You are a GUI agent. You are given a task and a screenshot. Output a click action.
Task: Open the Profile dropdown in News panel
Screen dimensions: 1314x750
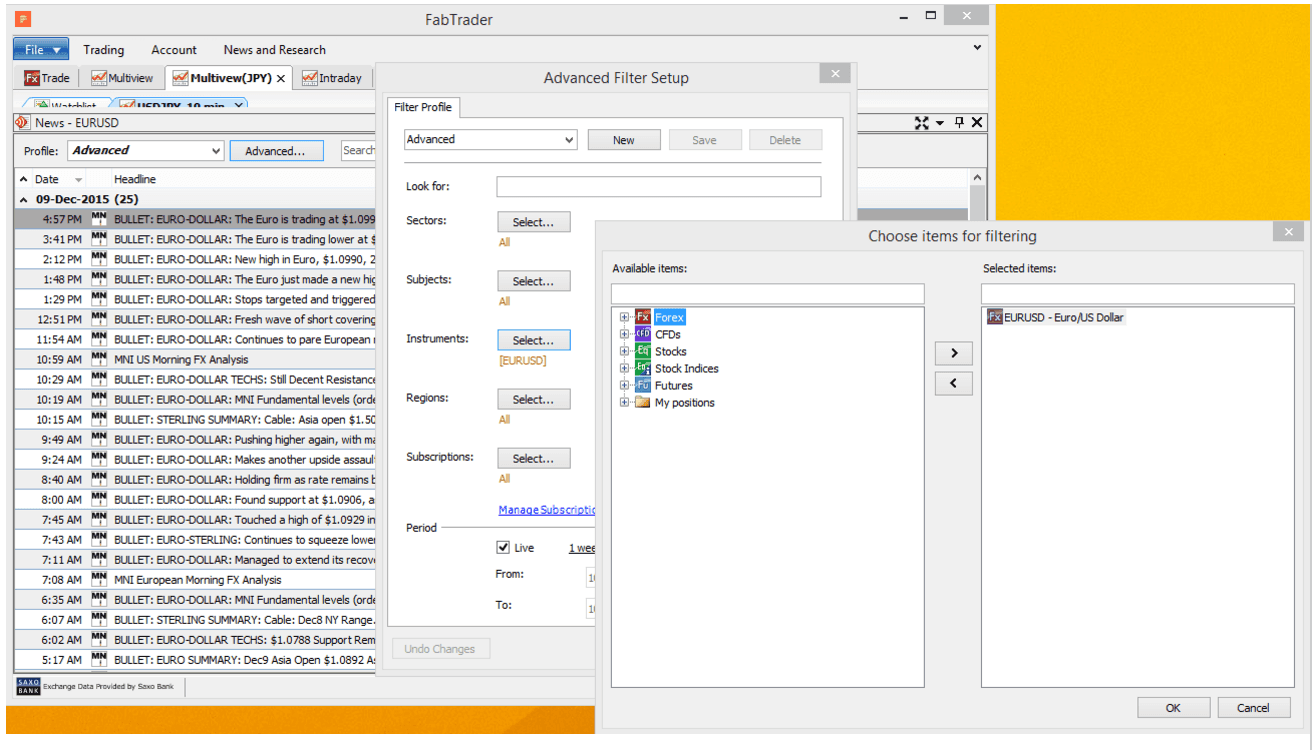(x=216, y=150)
